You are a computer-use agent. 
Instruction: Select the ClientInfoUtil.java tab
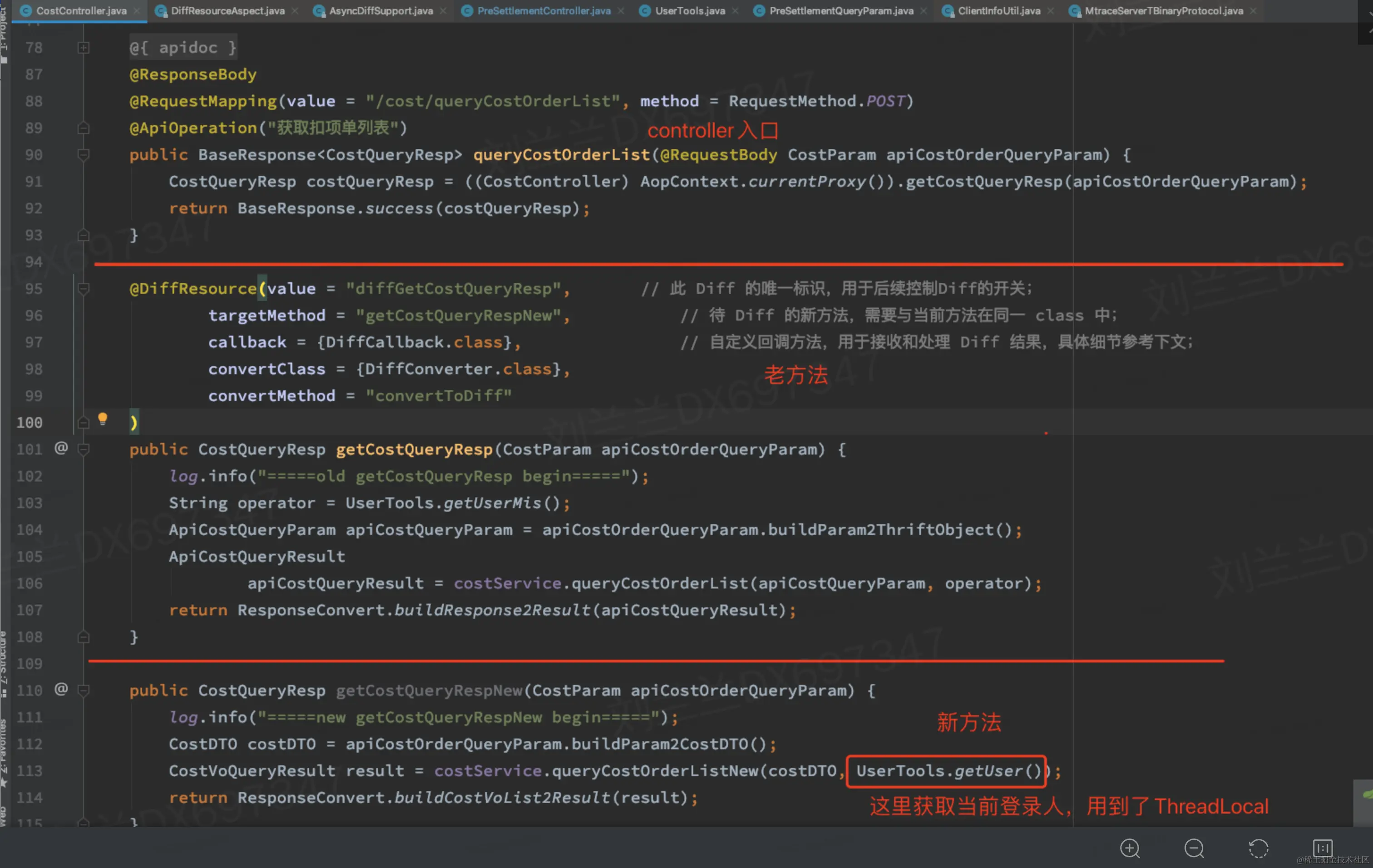998,11
